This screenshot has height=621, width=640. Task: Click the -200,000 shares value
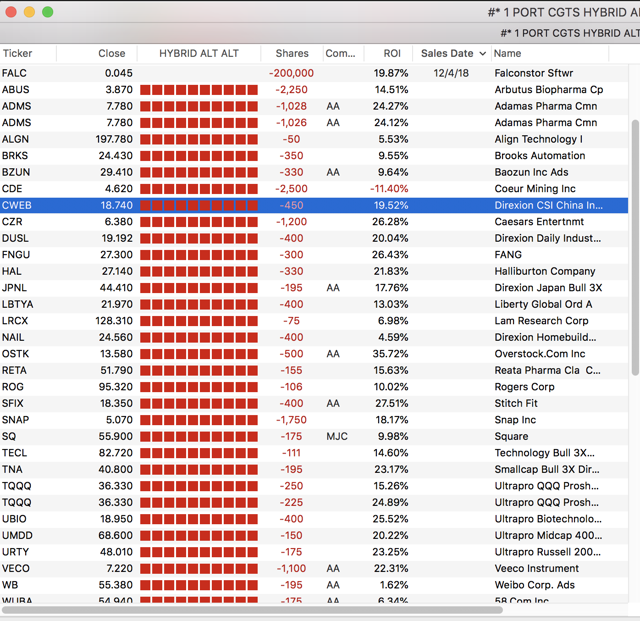[x=291, y=73]
